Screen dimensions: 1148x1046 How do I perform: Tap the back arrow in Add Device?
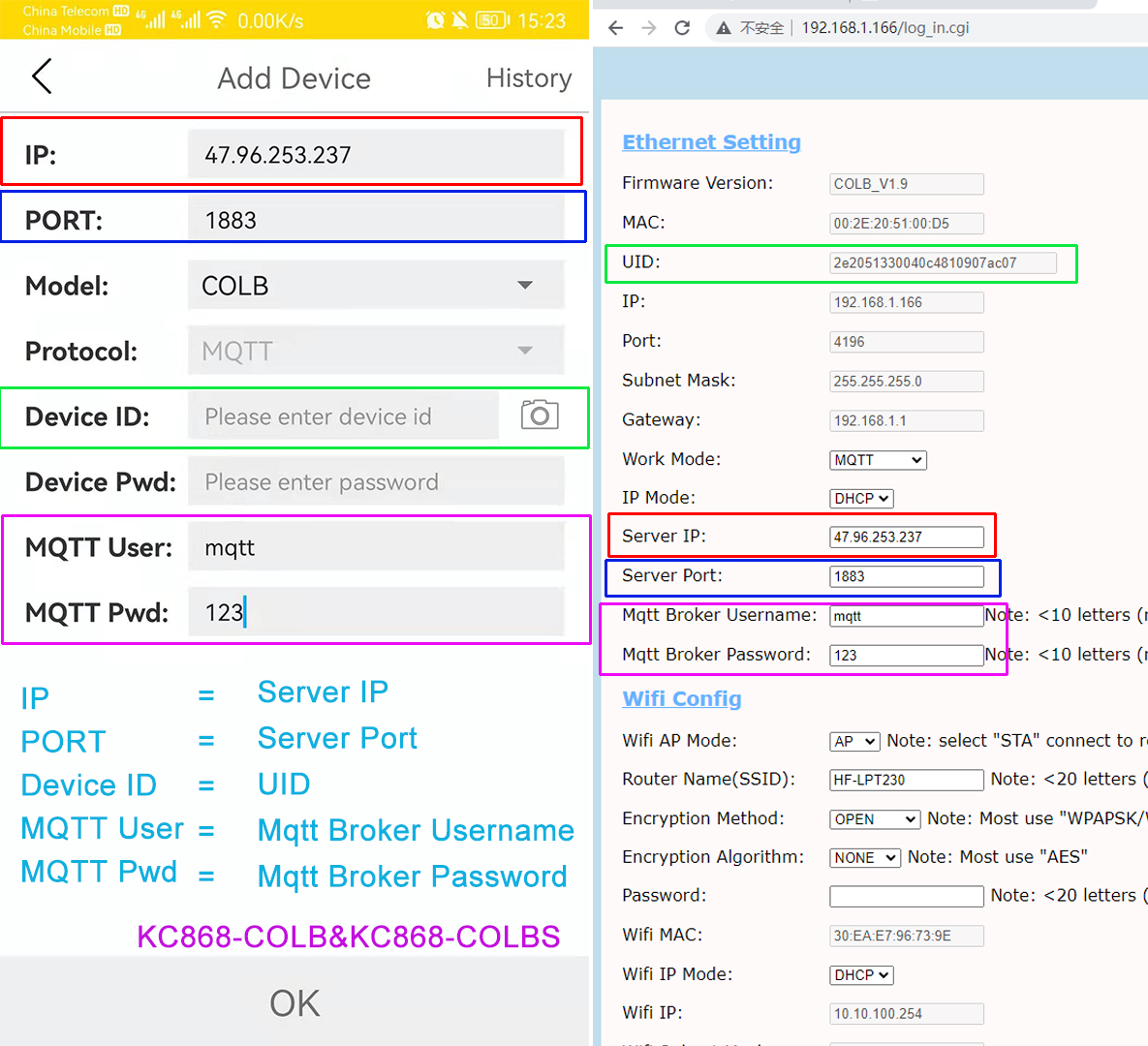(x=42, y=77)
